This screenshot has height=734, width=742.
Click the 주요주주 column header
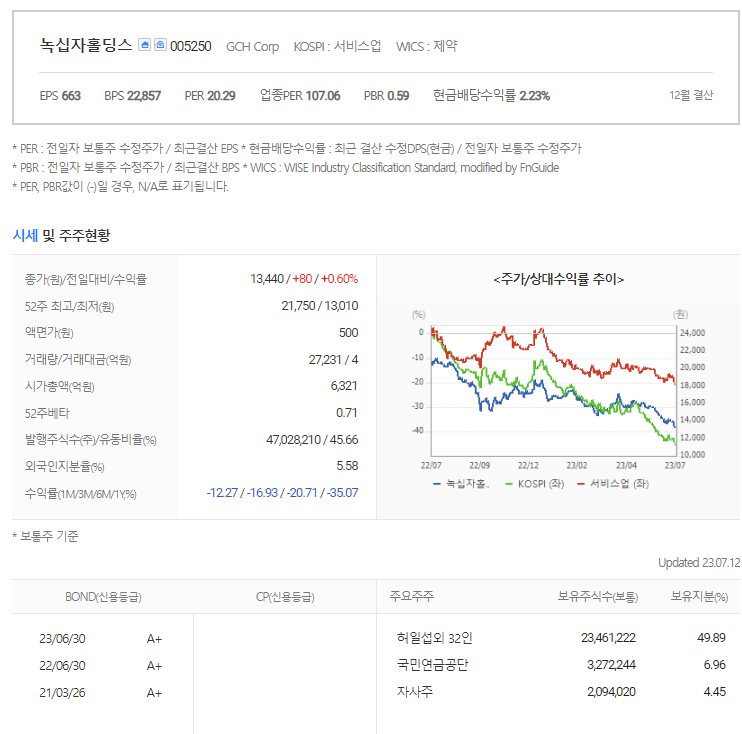point(412,596)
